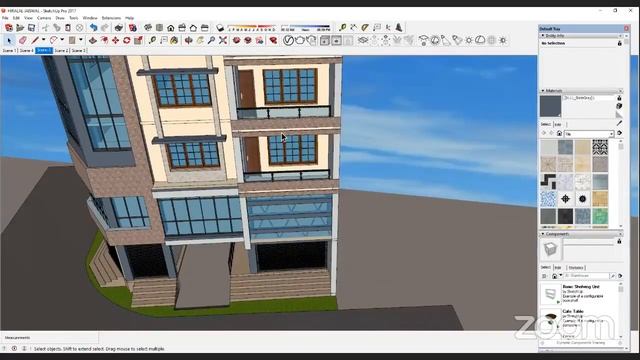The height and width of the screenshot is (360, 640).
Task: Click components search button
Action: (613, 276)
